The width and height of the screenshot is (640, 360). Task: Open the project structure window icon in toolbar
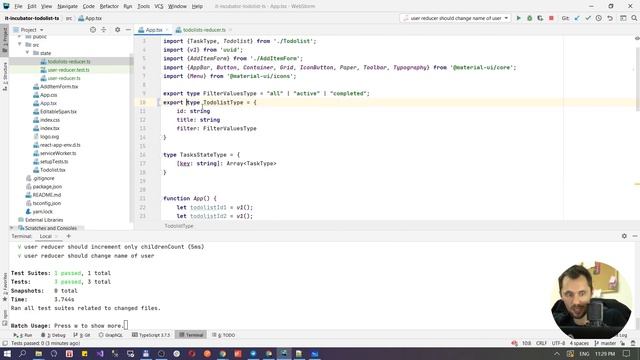point(623,18)
